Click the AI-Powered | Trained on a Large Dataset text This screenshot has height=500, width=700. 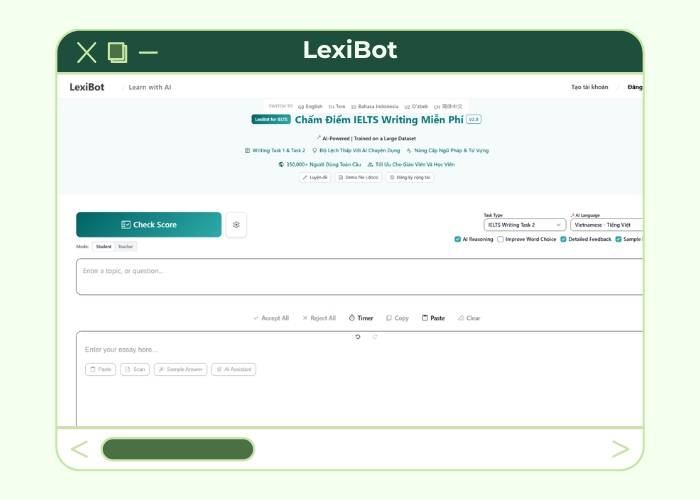pos(369,138)
